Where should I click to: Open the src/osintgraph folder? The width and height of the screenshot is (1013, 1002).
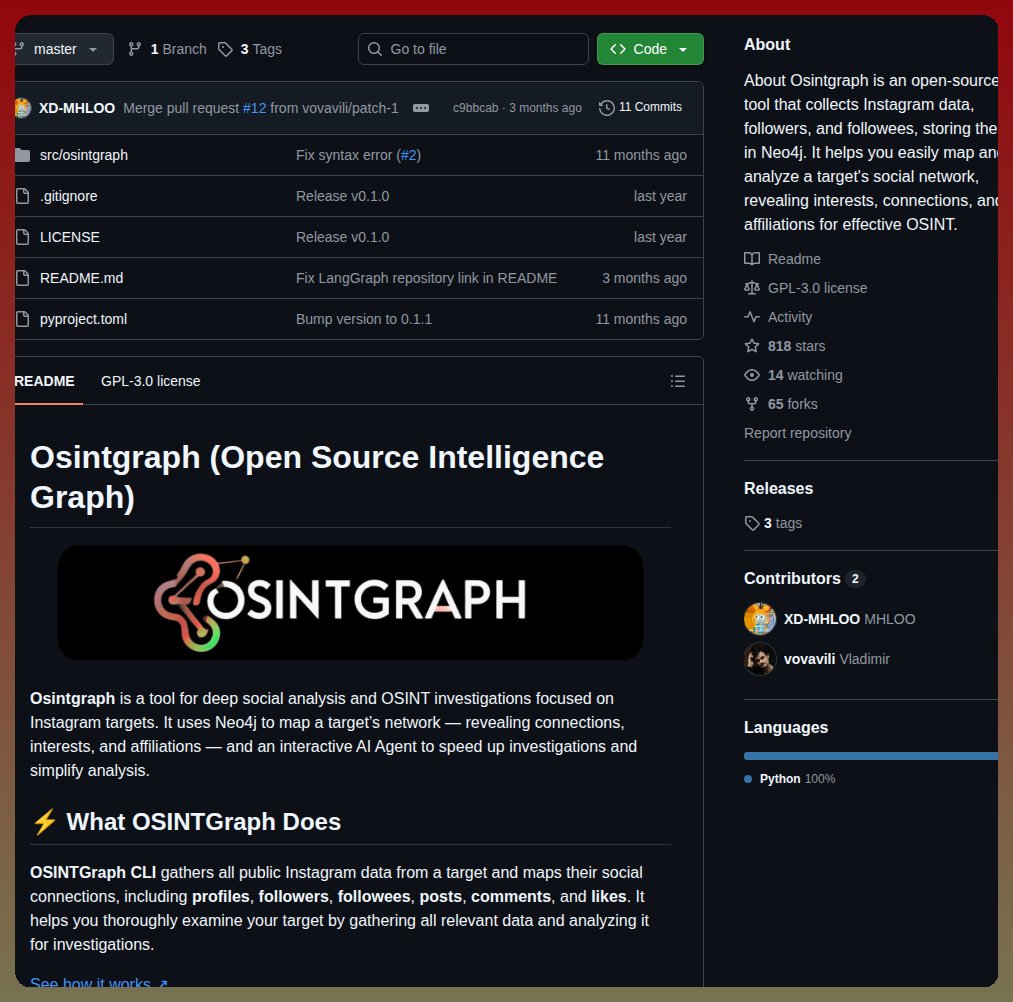tap(84, 155)
